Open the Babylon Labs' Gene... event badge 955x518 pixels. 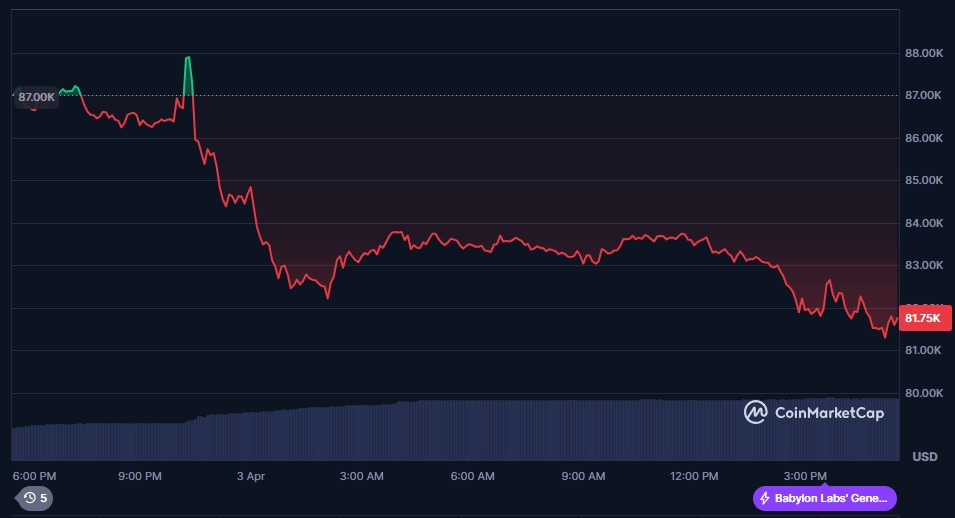tap(825, 498)
